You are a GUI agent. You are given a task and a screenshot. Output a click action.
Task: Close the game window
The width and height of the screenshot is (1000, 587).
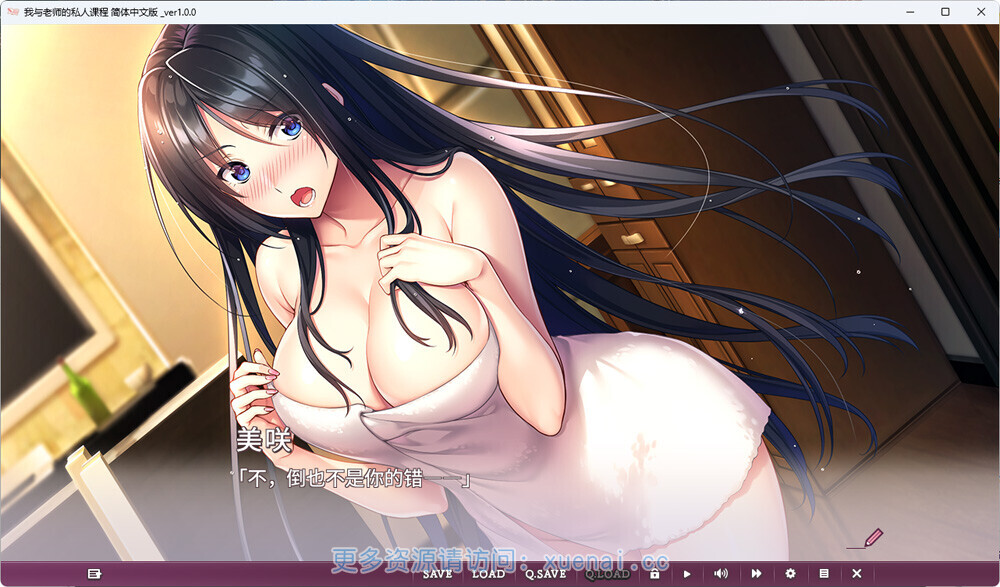(981, 11)
